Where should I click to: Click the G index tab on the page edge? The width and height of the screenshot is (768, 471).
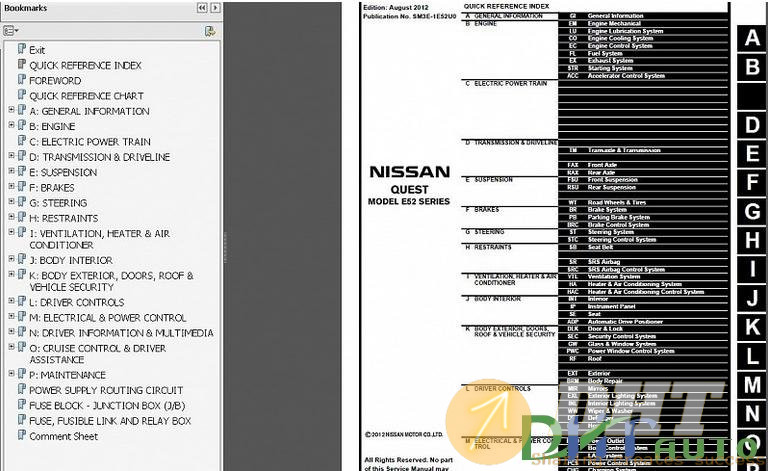pyautogui.click(x=752, y=212)
